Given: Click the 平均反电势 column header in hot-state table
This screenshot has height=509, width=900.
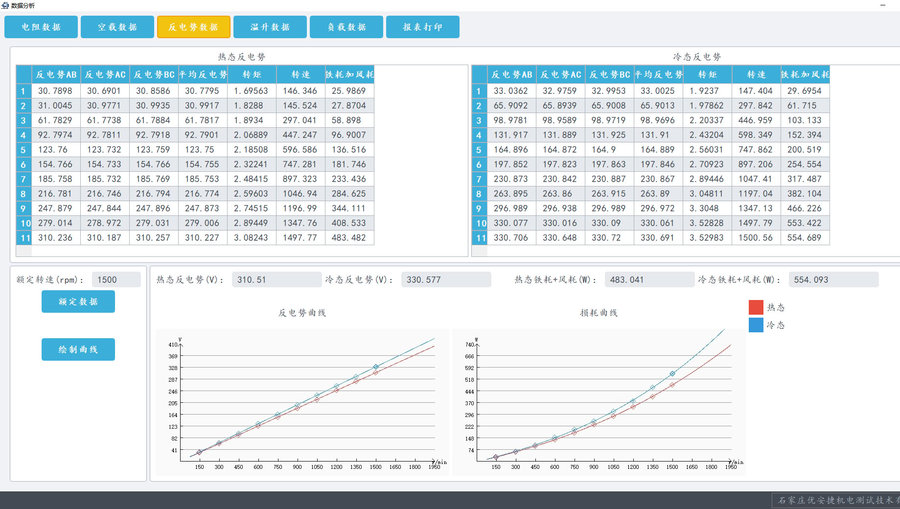Looking at the screenshot, I should (203, 74).
